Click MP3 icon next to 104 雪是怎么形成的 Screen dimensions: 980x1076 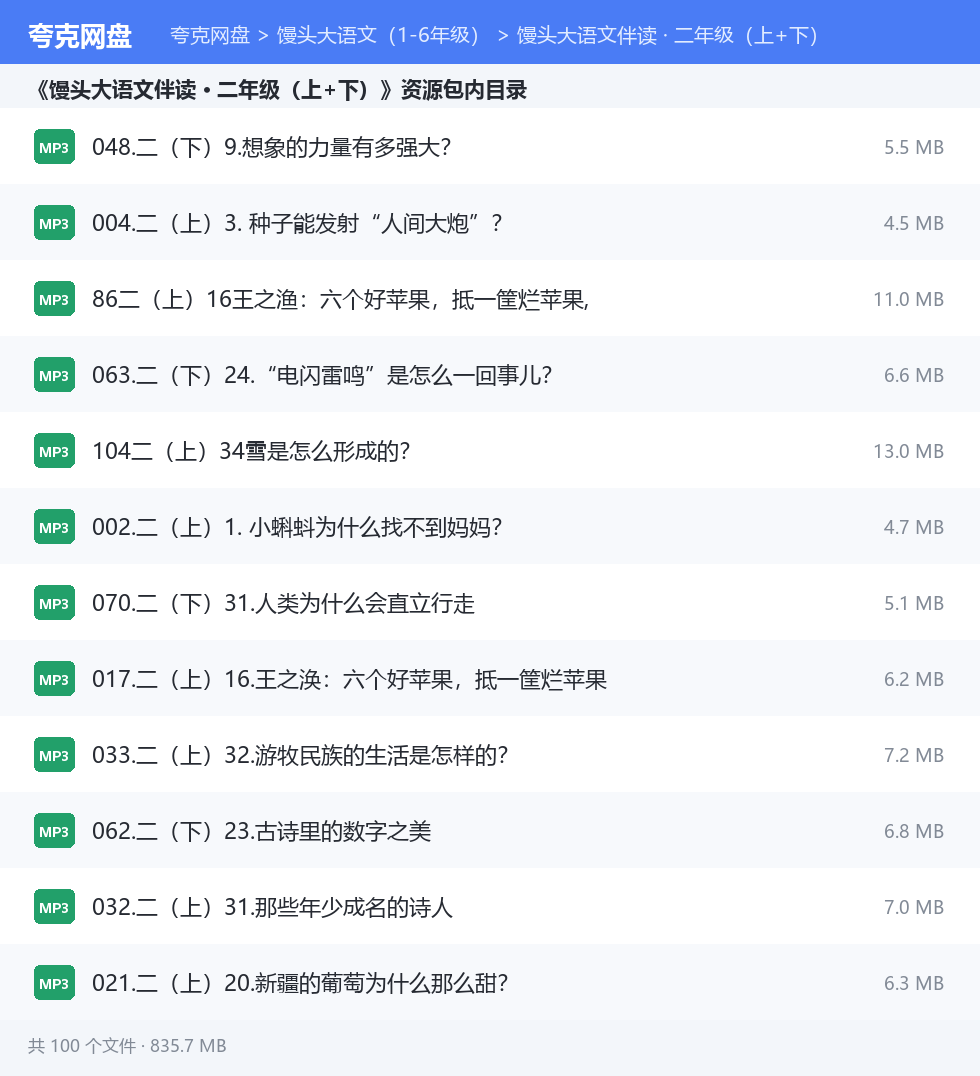click(x=54, y=451)
